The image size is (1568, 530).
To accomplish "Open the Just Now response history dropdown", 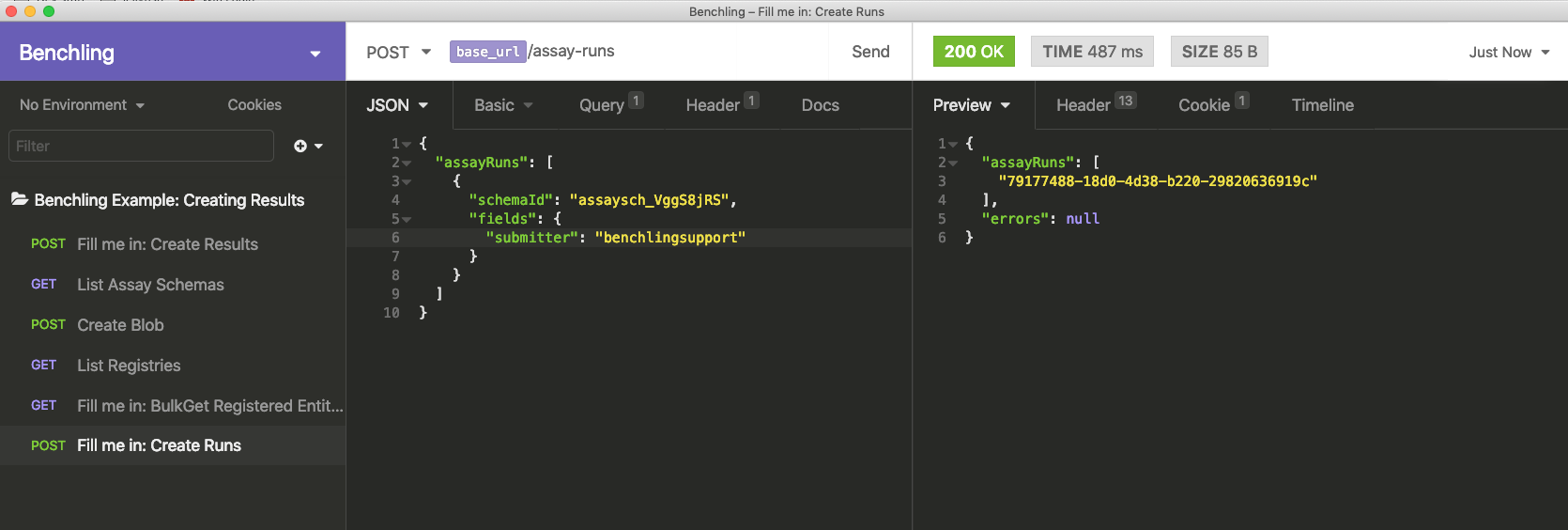I will 1509,53.
